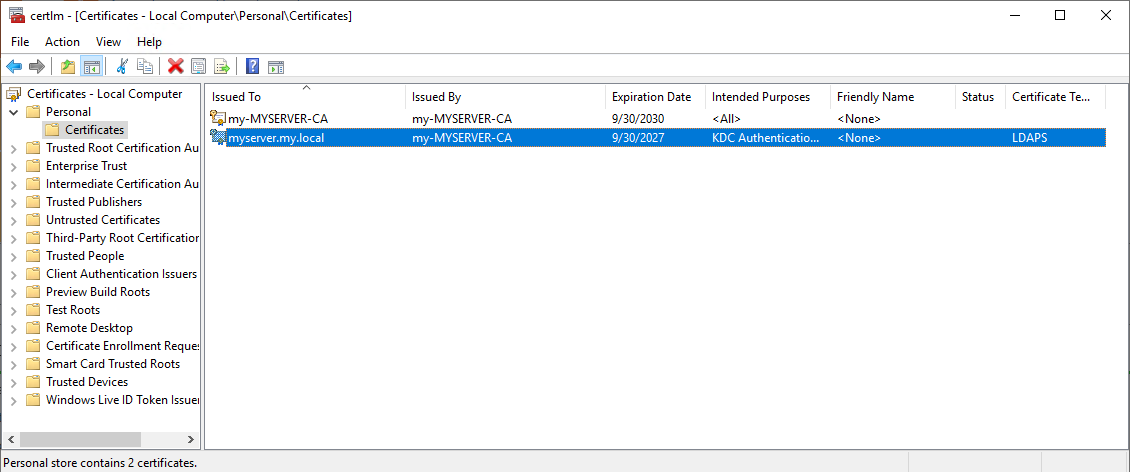Open the View menu
Screen dimensions: 1130x472
pyautogui.click(x=108, y=42)
